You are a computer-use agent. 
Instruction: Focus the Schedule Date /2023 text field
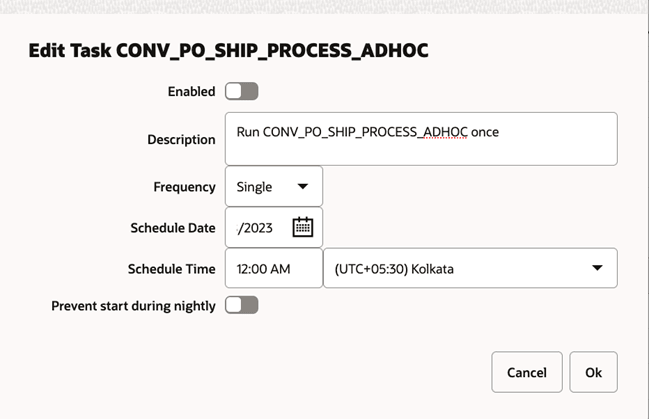click(x=258, y=228)
